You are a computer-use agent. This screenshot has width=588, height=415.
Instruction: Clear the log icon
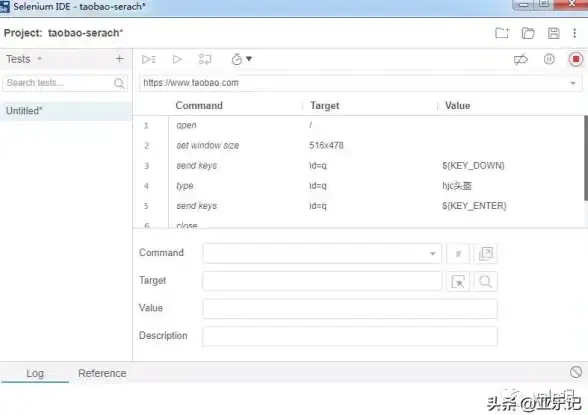point(576,372)
